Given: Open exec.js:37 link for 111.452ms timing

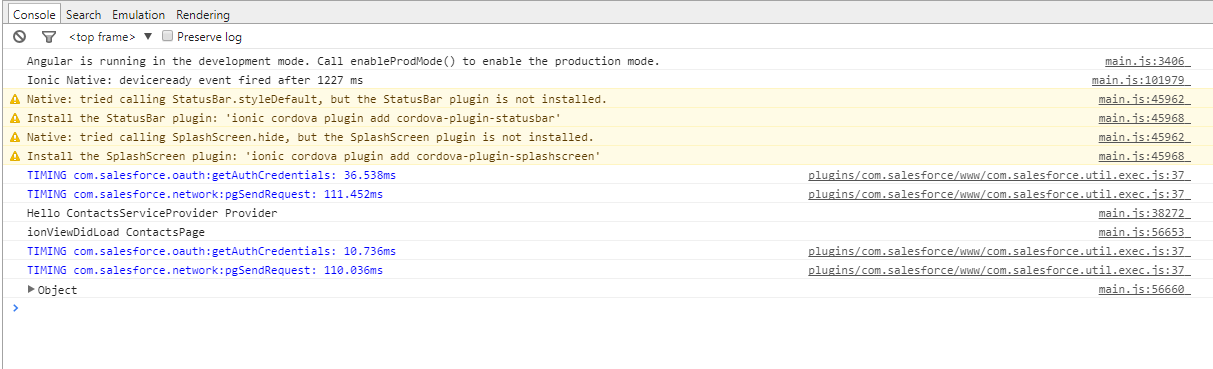Looking at the screenshot, I should (x=999, y=194).
